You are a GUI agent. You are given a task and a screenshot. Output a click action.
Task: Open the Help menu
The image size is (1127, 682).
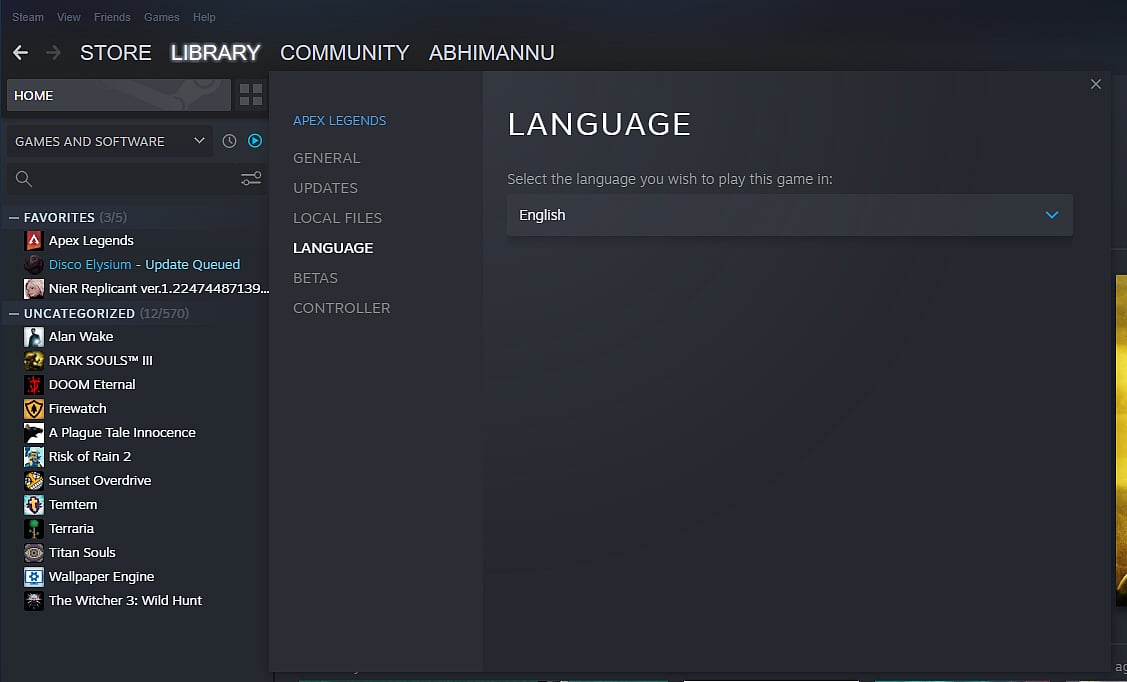(204, 17)
